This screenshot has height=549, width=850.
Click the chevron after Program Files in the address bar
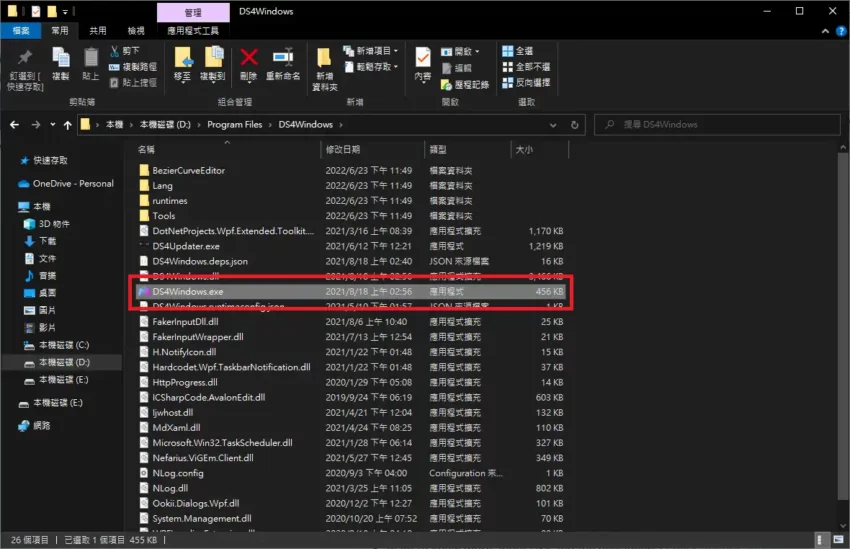270,125
